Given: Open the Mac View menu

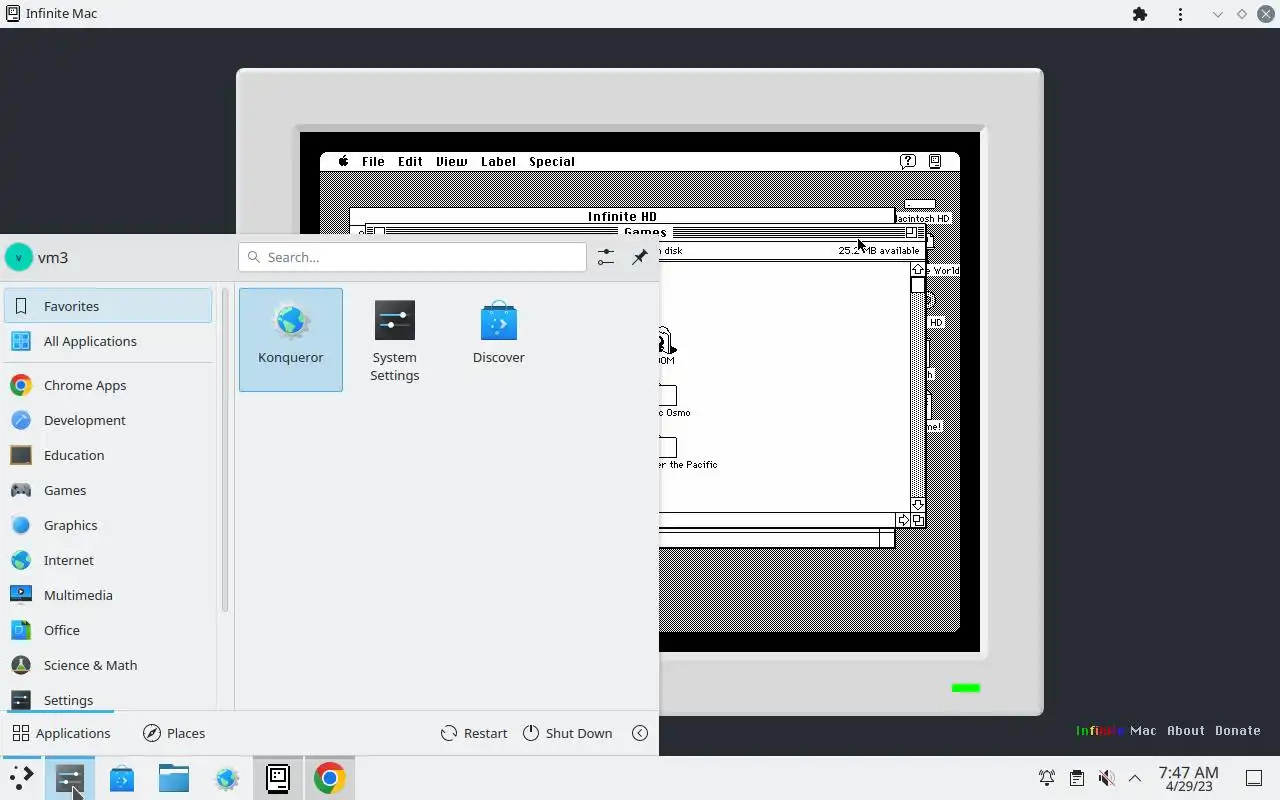Looking at the screenshot, I should coord(451,161).
